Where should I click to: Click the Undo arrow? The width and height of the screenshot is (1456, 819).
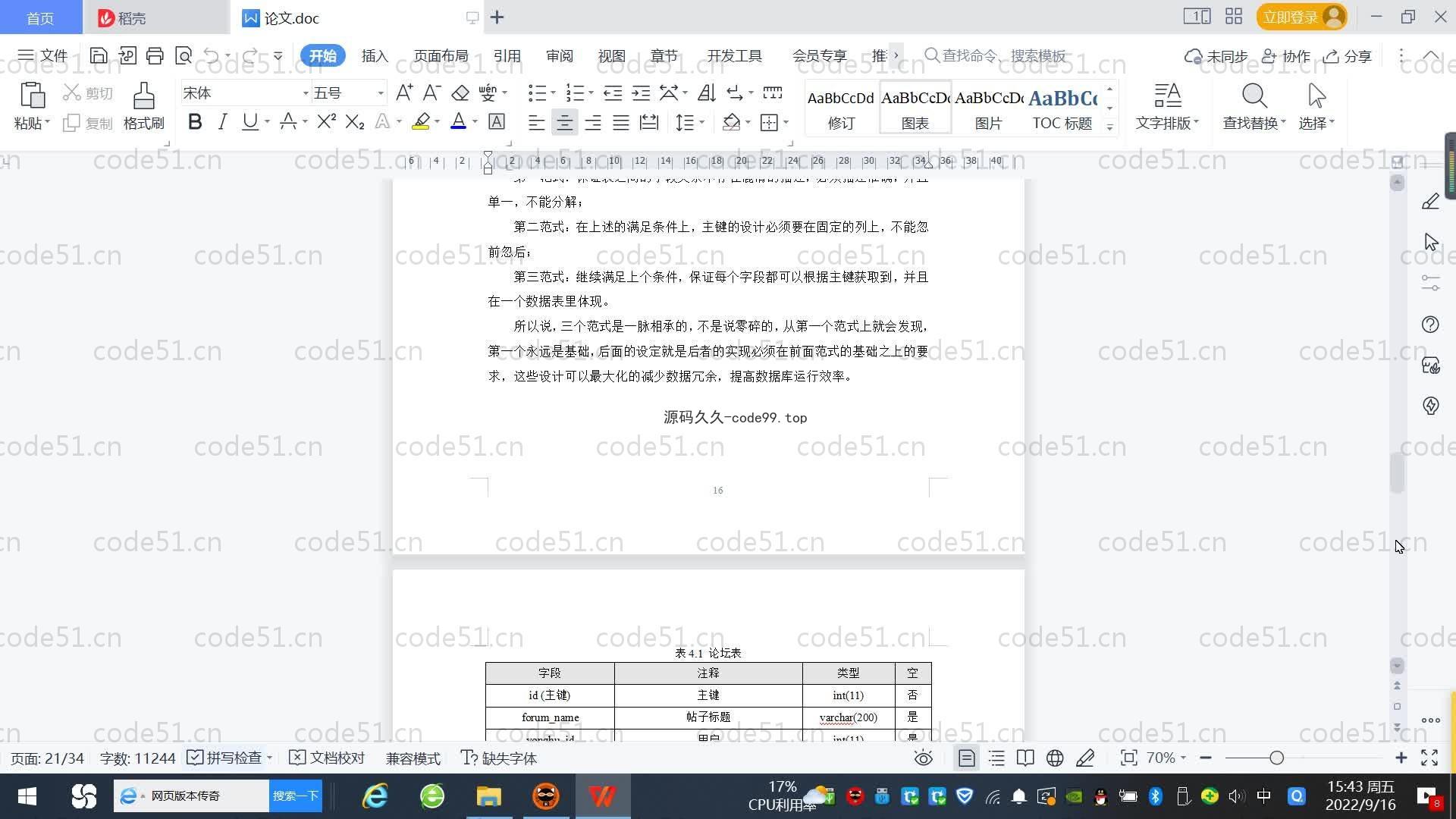(x=211, y=55)
